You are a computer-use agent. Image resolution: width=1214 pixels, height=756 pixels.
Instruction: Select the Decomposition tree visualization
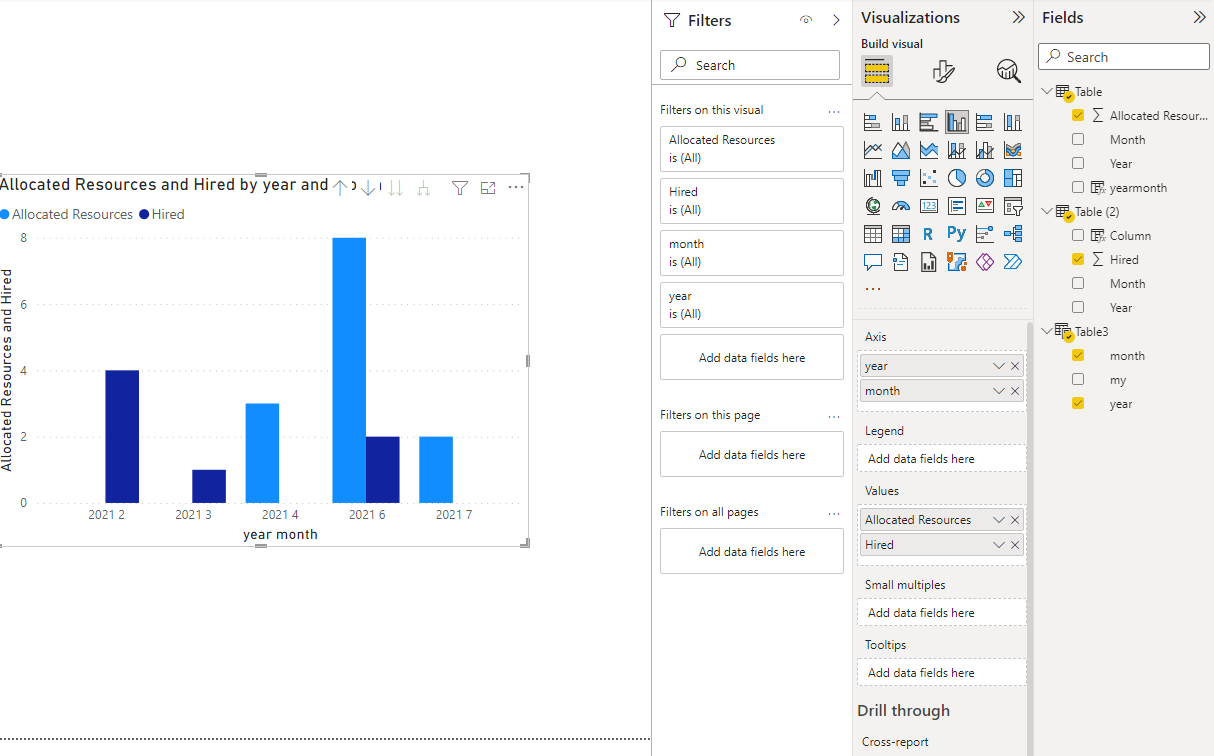(1013, 234)
